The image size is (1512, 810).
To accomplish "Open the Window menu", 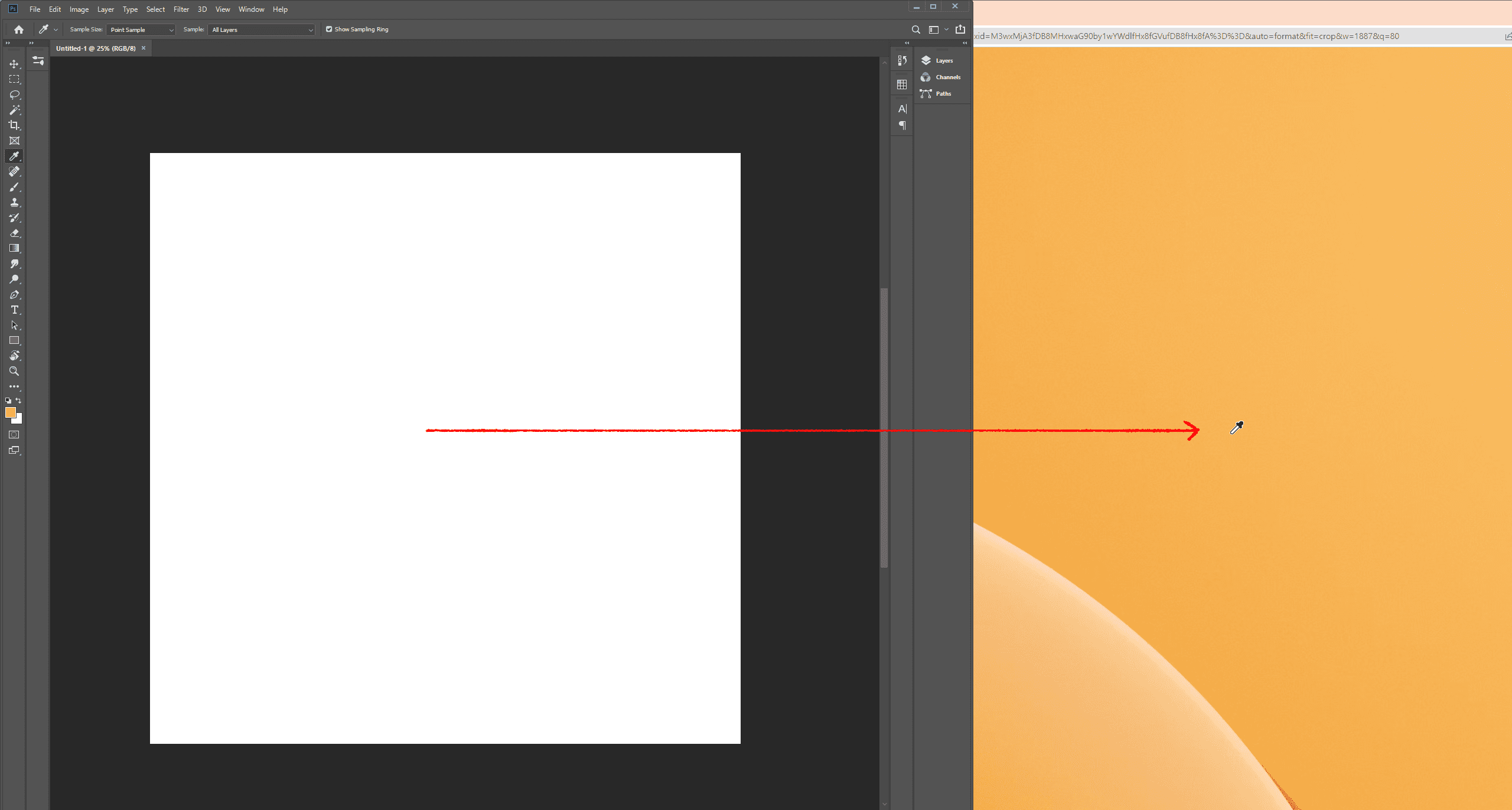I will click(x=251, y=9).
